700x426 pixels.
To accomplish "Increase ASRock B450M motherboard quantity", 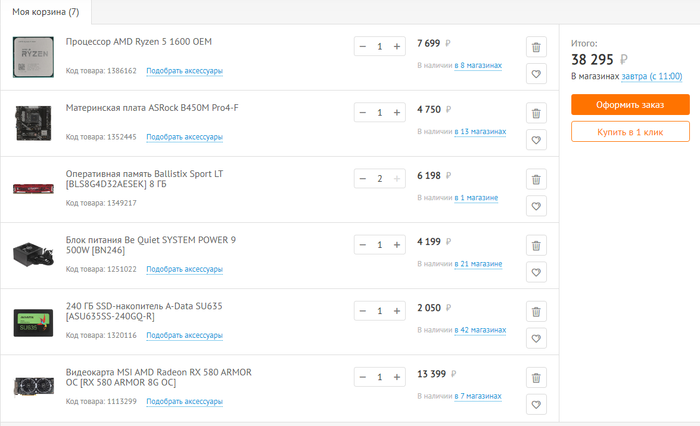I will pos(396,113).
